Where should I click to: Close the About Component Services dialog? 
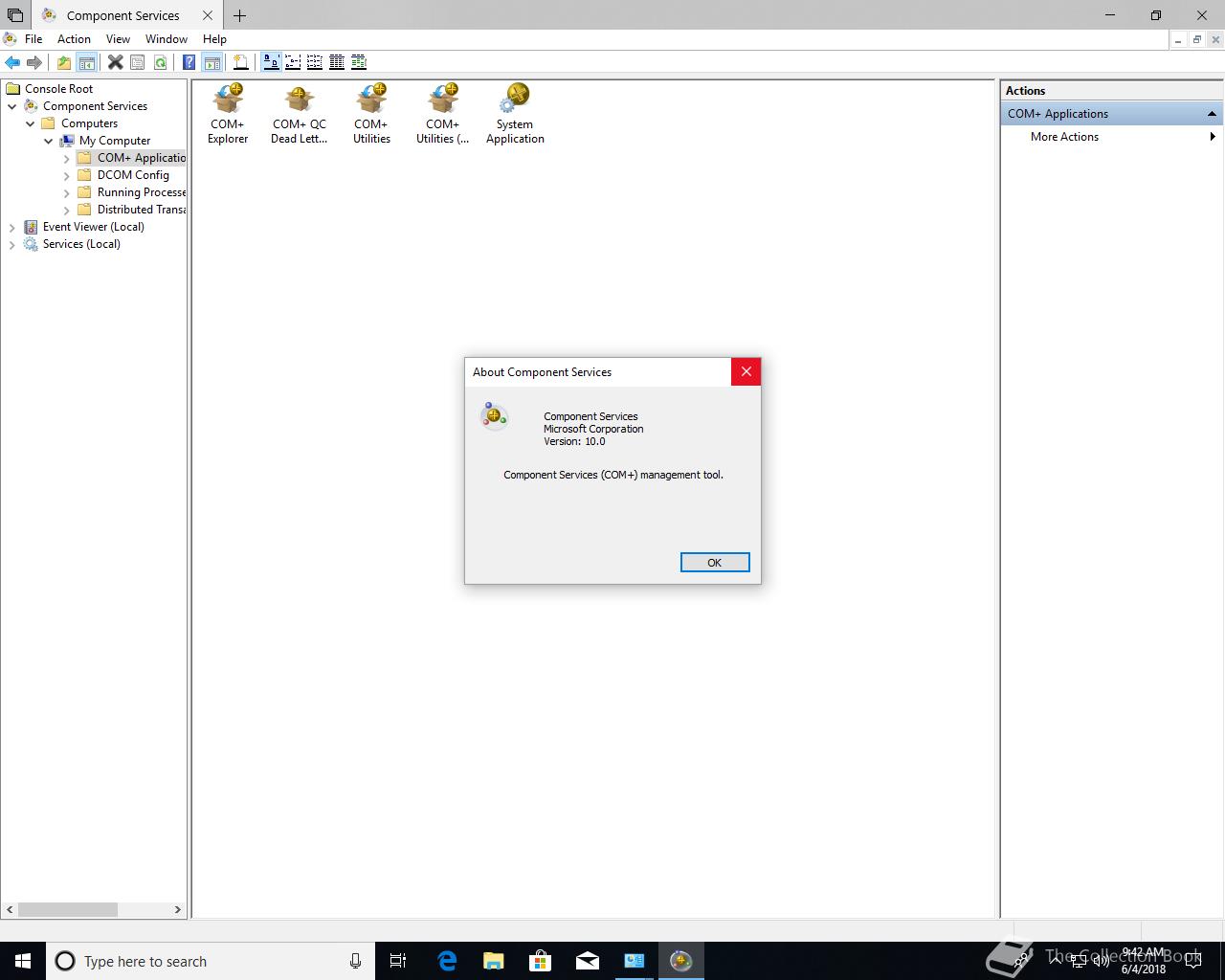(746, 371)
